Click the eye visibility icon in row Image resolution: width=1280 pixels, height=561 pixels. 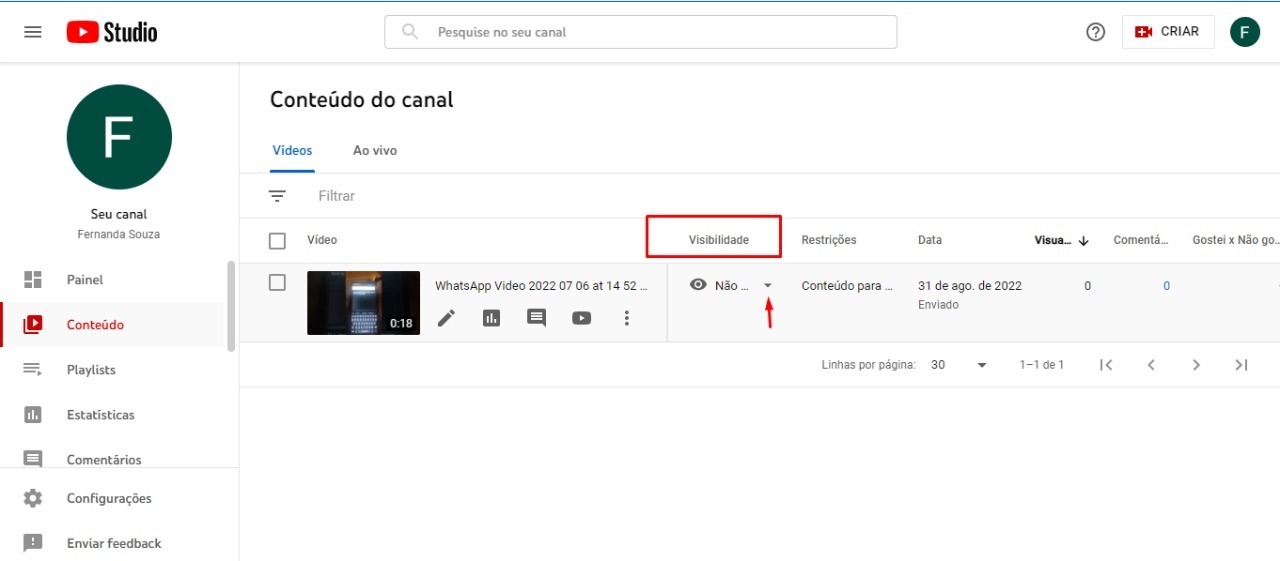[698, 285]
